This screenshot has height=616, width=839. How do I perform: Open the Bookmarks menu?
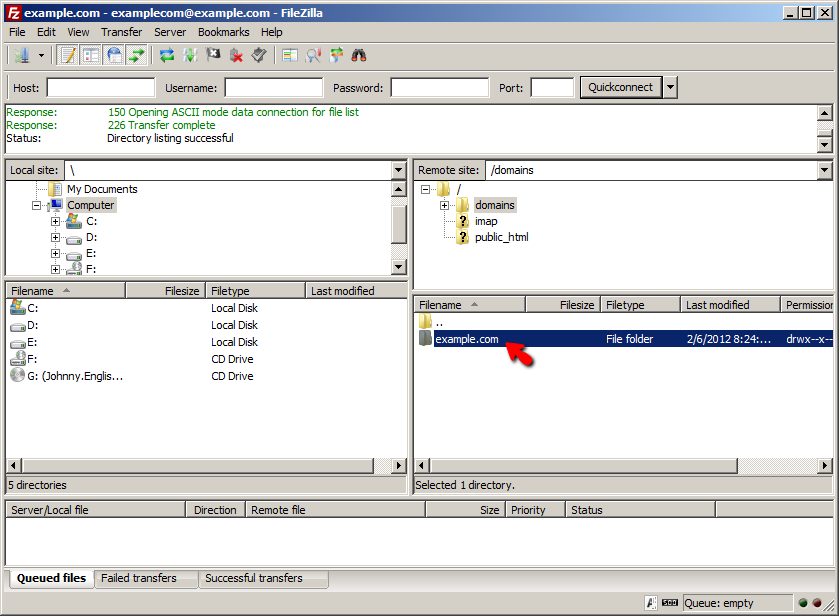coord(223,32)
